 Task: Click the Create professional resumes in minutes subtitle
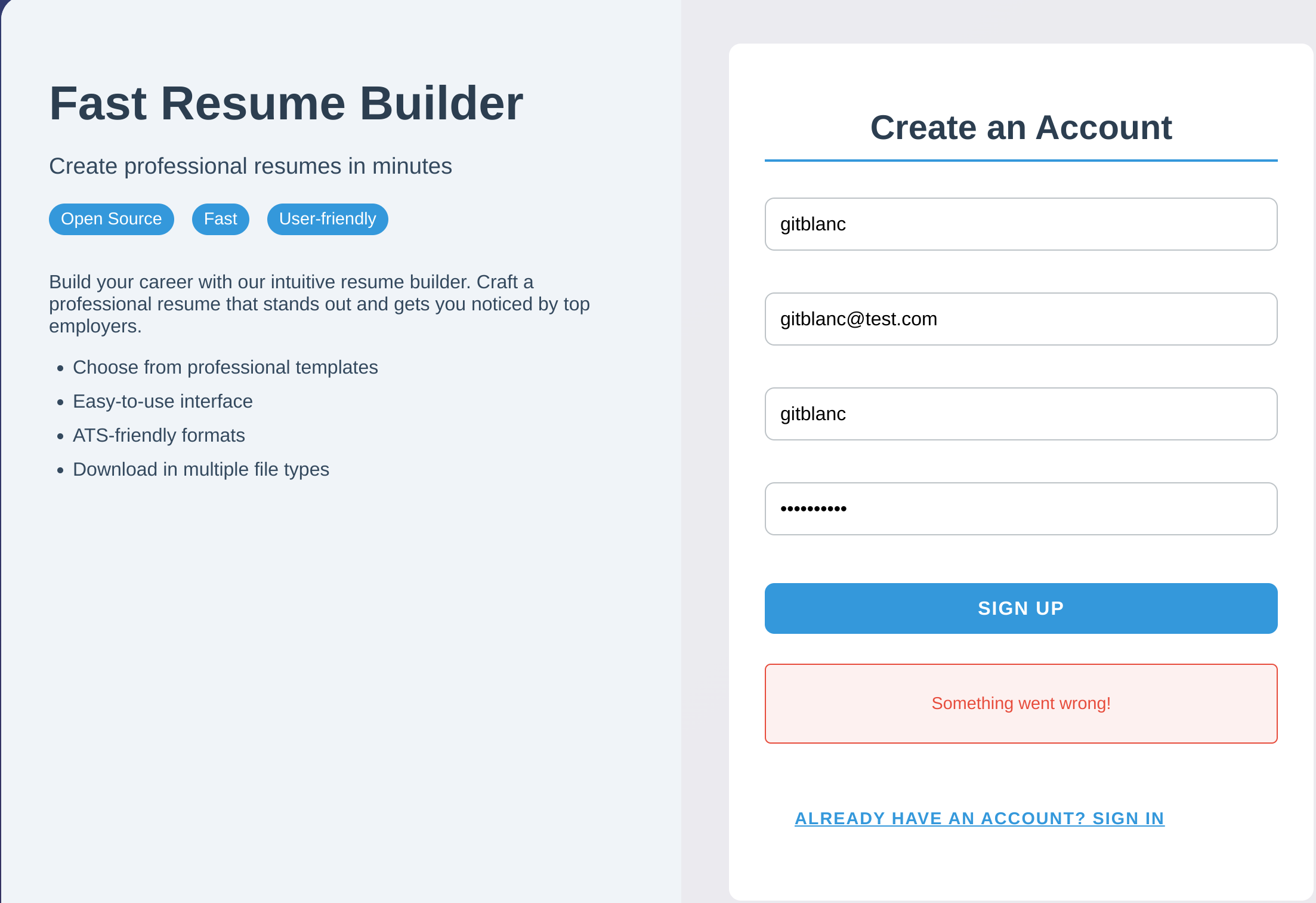(x=251, y=166)
